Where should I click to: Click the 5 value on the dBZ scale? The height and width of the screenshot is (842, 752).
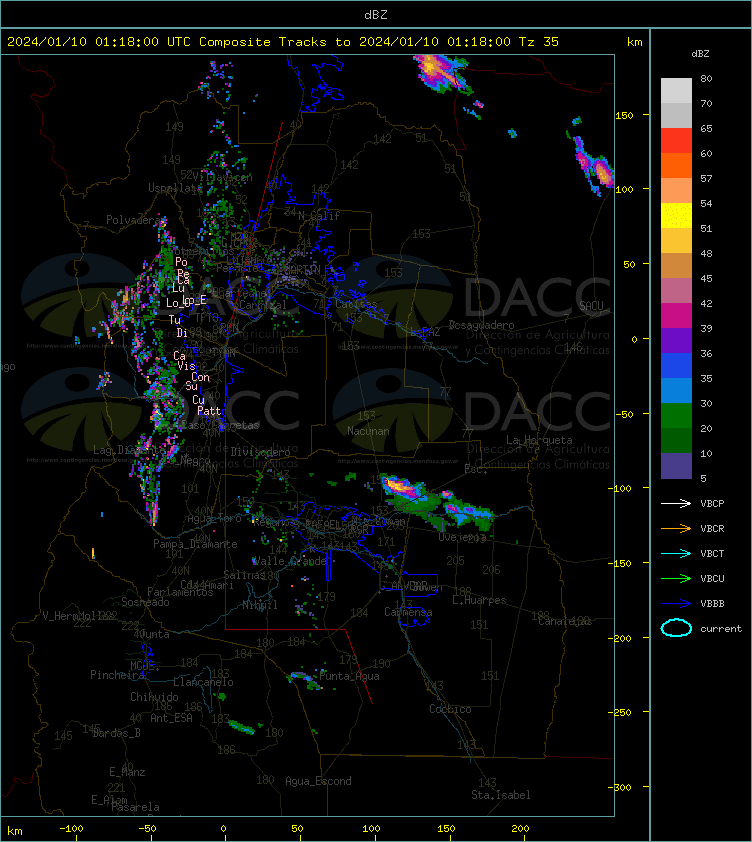703,478
